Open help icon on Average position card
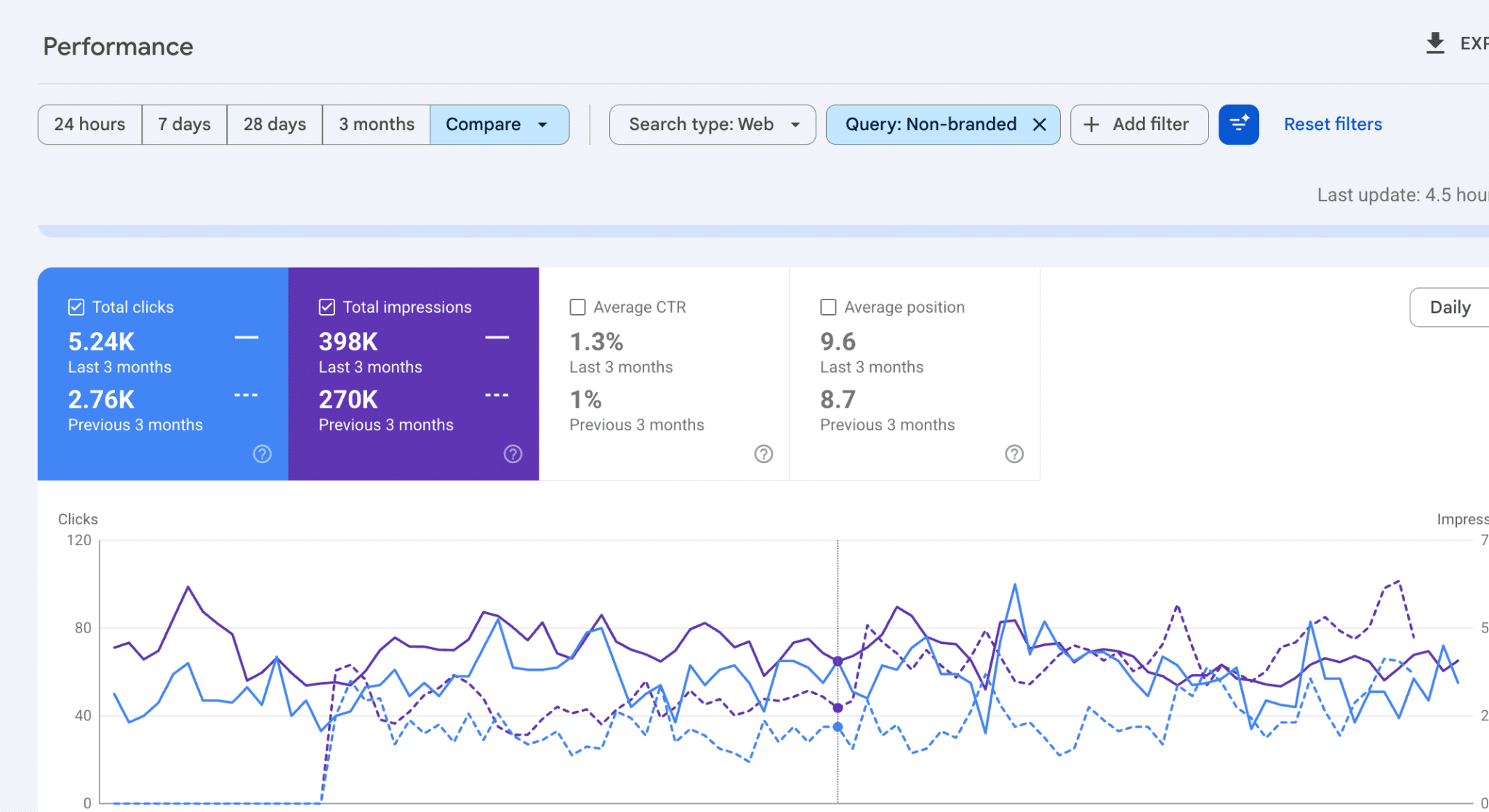 (x=1014, y=454)
